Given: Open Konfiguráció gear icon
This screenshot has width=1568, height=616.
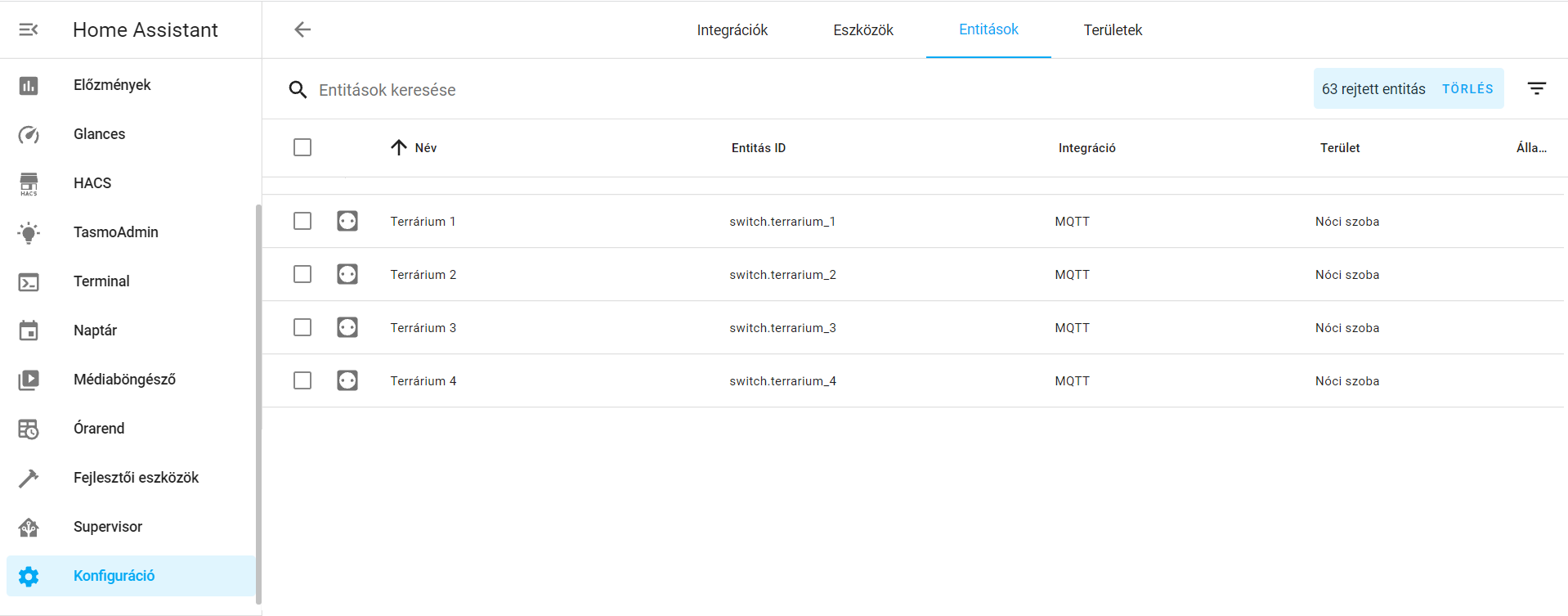Looking at the screenshot, I should click(x=29, y=576).
